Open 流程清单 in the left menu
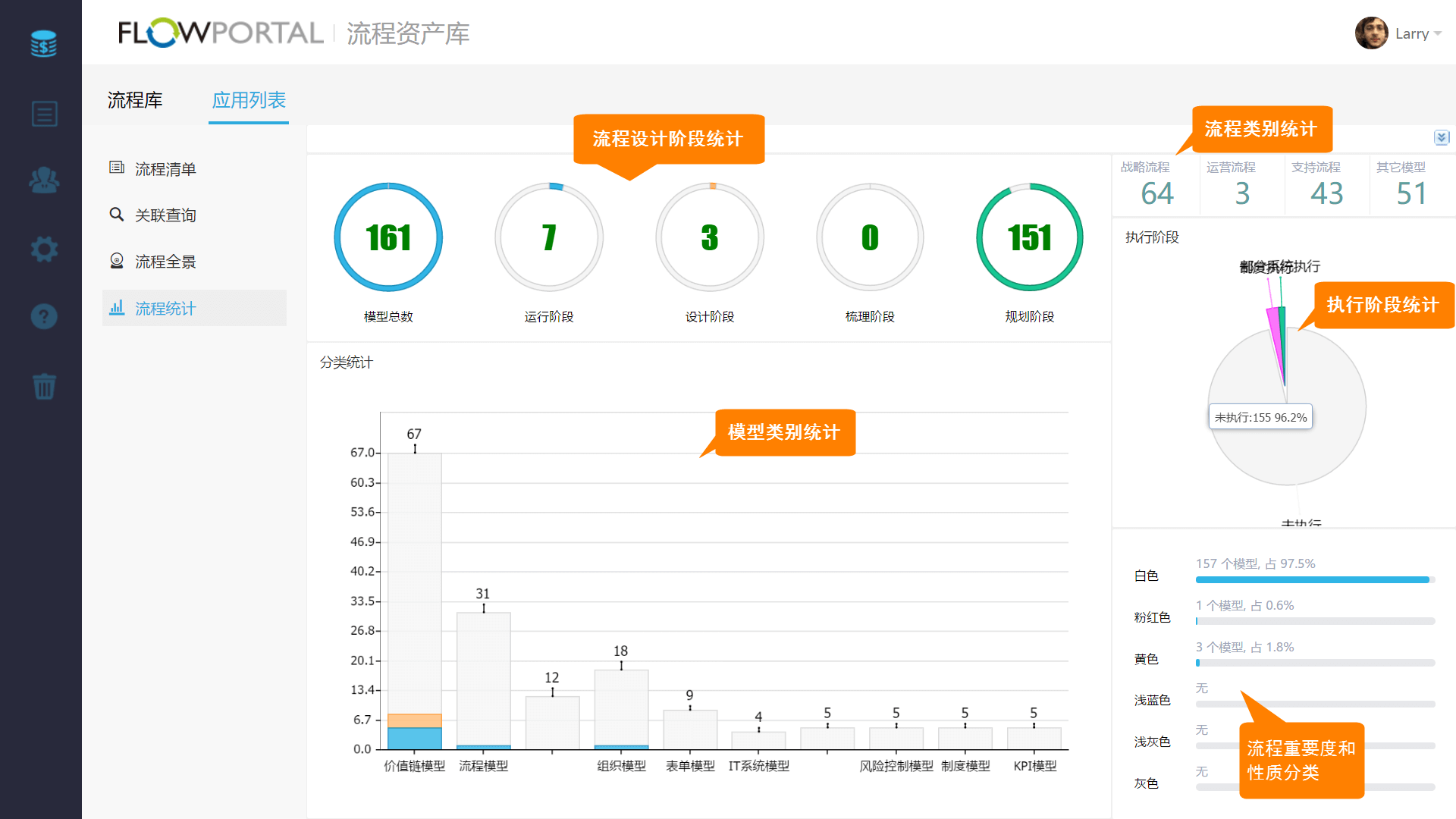Screen dimensions: 1456x819 coord(165,169)
